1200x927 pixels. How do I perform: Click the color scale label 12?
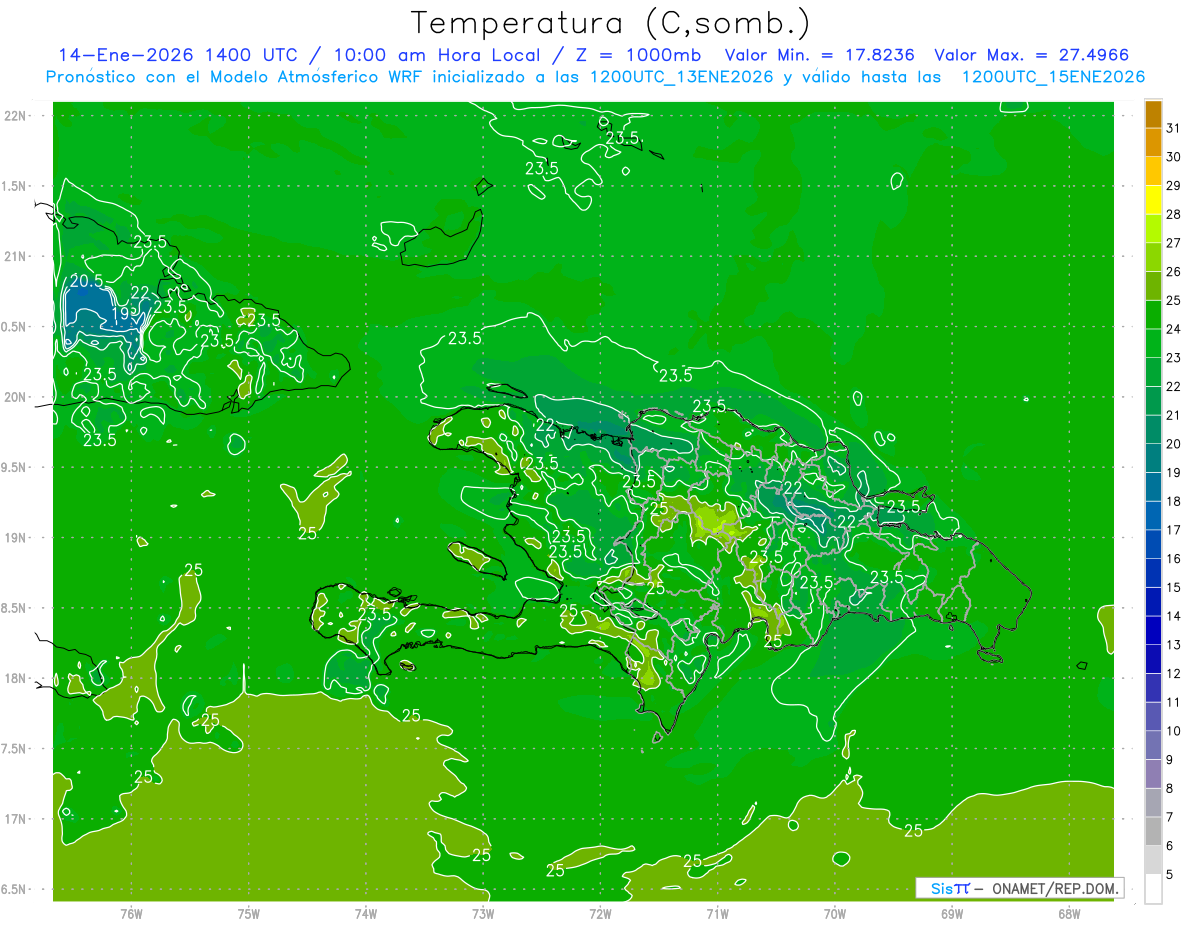1174,673
